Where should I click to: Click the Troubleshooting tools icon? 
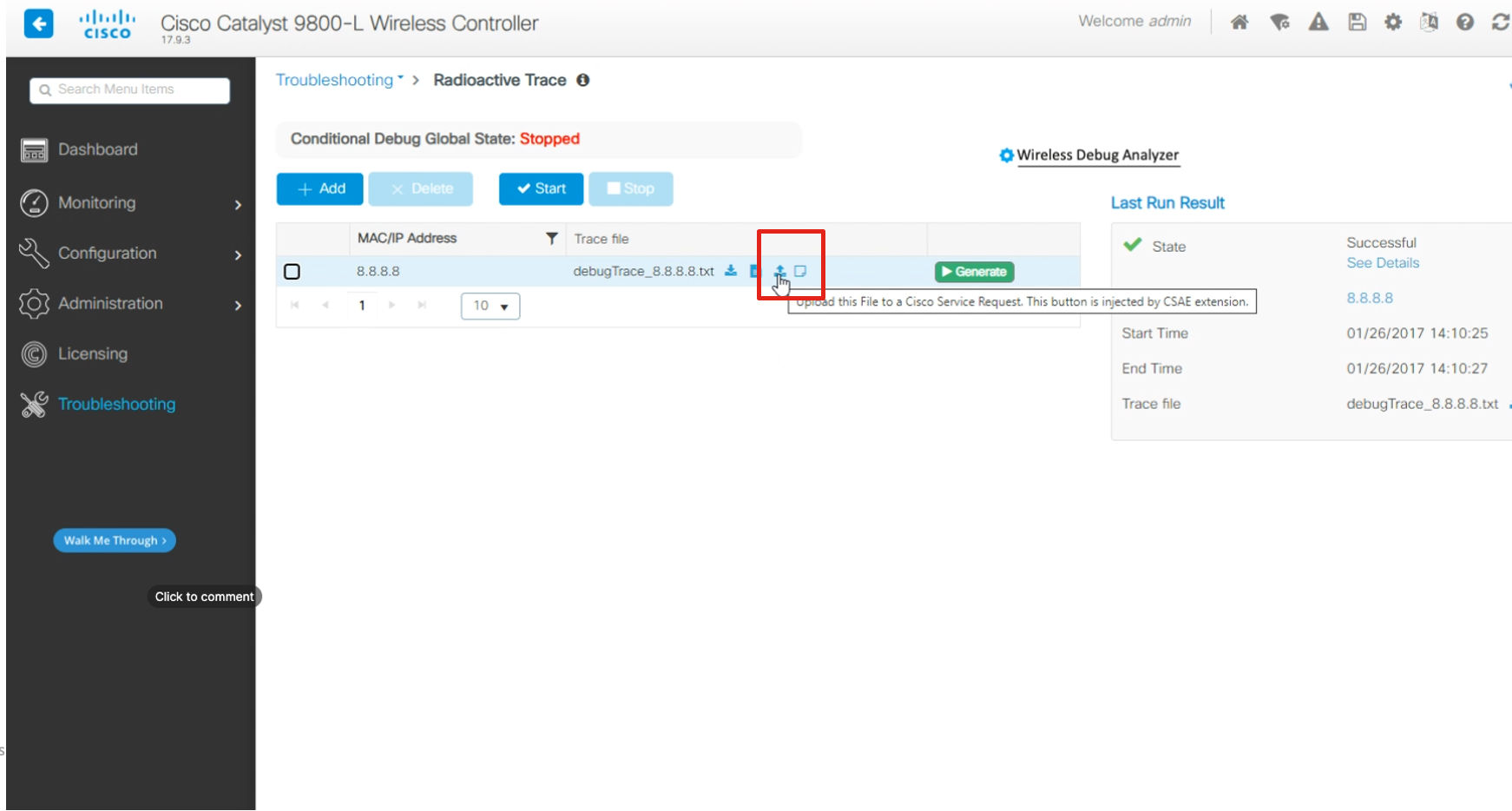click(34, 404)
